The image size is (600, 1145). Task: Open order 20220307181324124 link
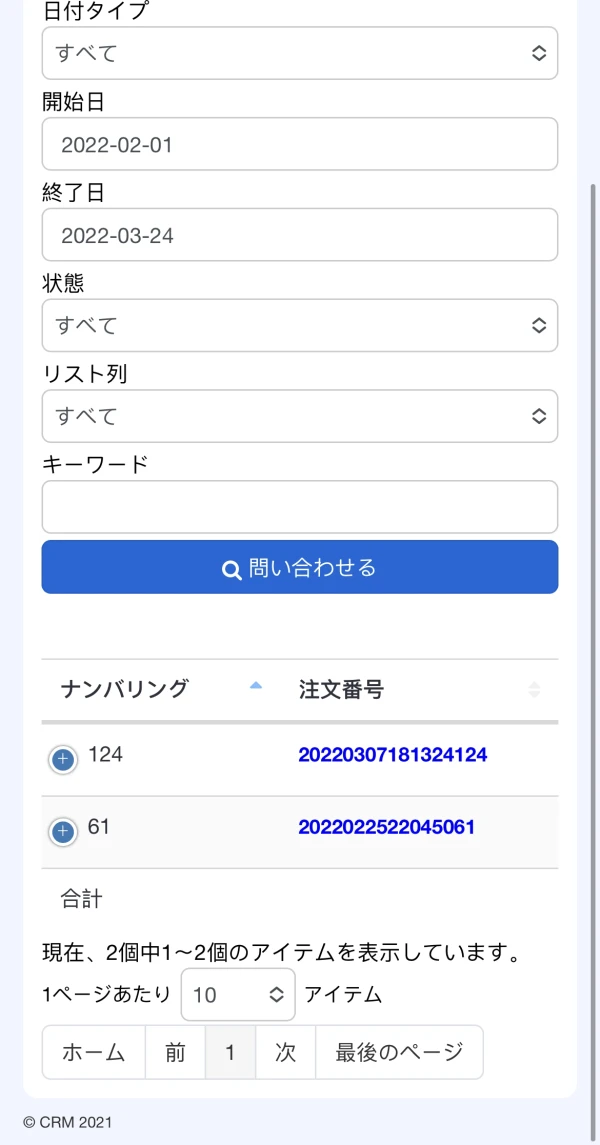click(392, 755)
